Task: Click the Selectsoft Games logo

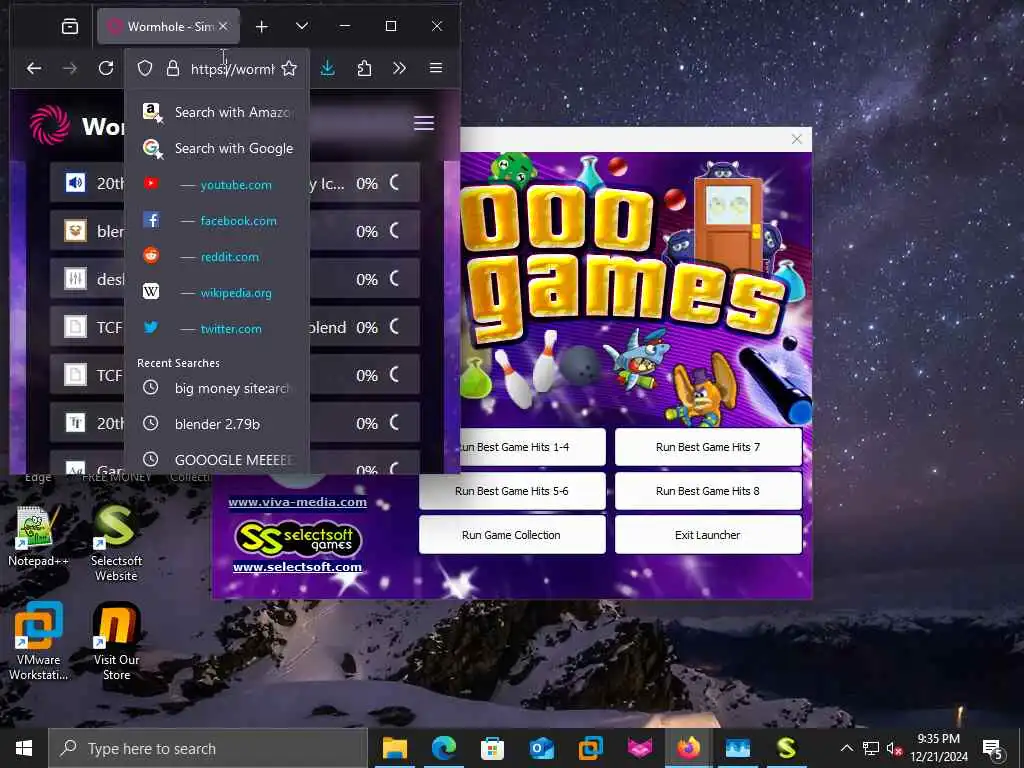Action: 298,539
